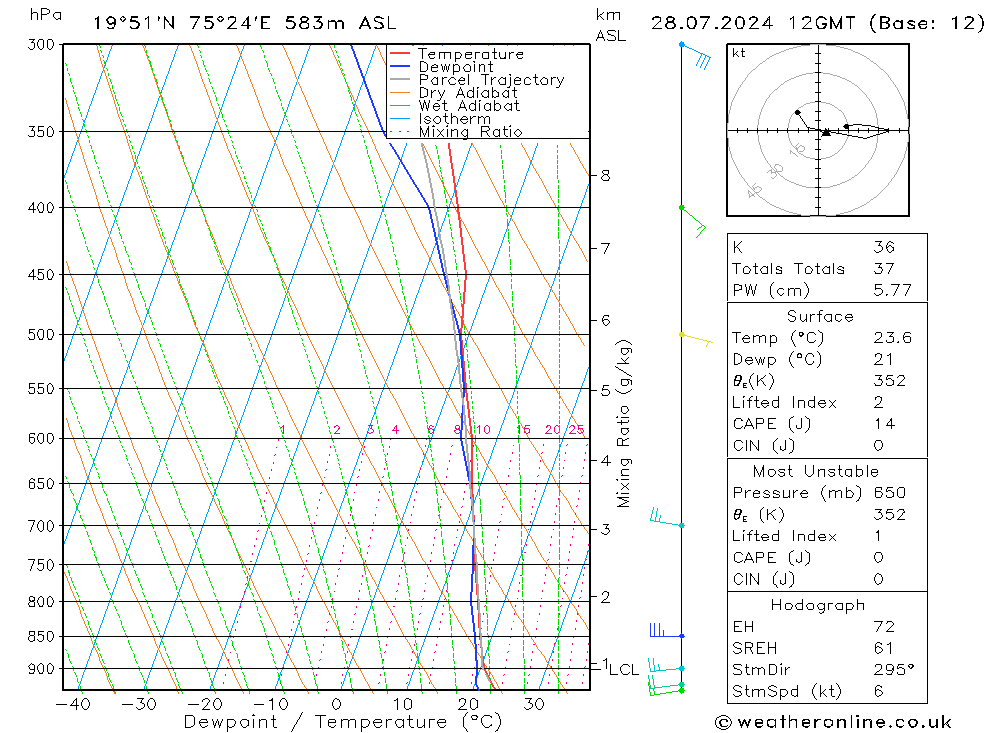Open the hodograph wind plot
The height and width of the screenshot is (733, 1000).
click(x=818, y=130)
